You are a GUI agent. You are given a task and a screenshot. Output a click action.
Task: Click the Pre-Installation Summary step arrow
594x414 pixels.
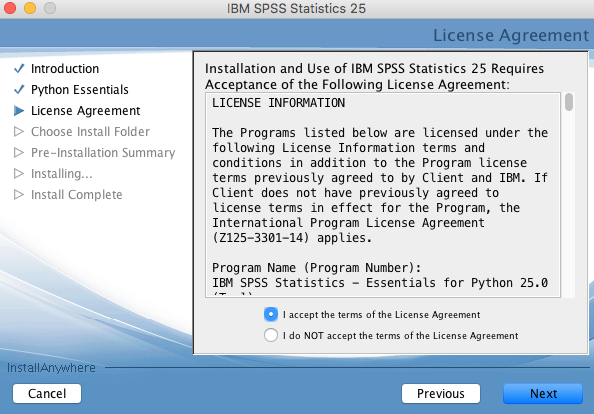(19, 153)
